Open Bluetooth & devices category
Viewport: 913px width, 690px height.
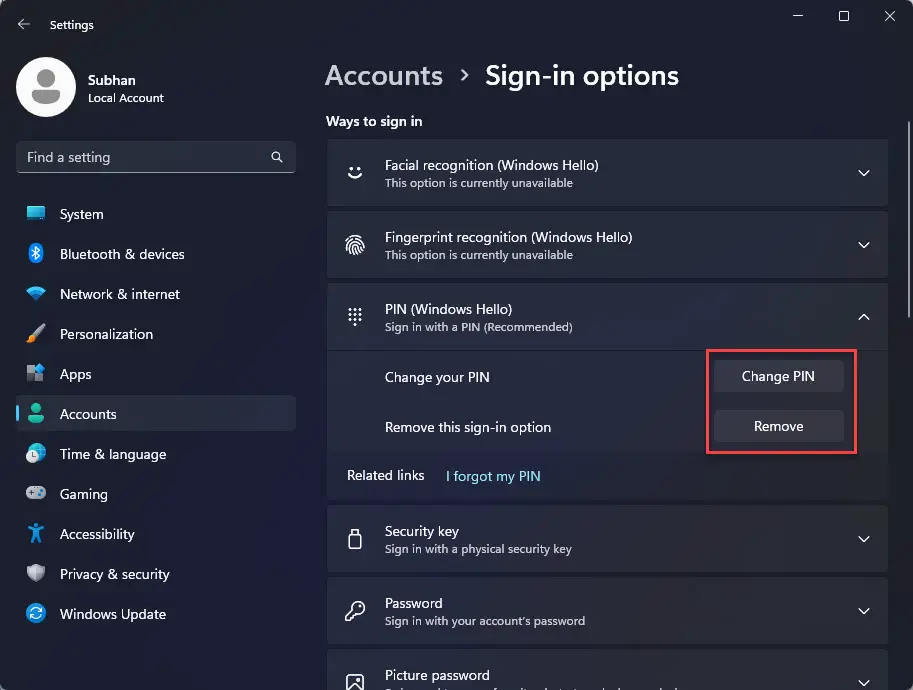(156, 254)
